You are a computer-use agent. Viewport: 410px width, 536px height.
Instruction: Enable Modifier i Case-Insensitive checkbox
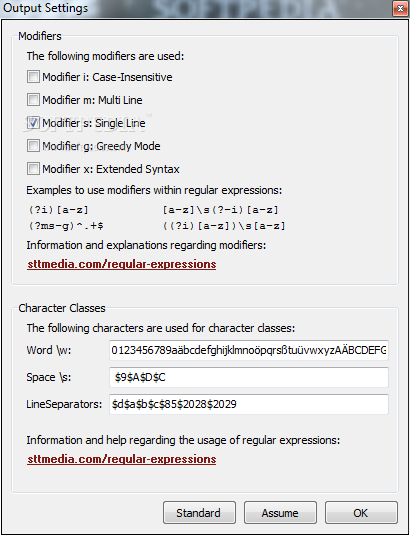(33, 77)
